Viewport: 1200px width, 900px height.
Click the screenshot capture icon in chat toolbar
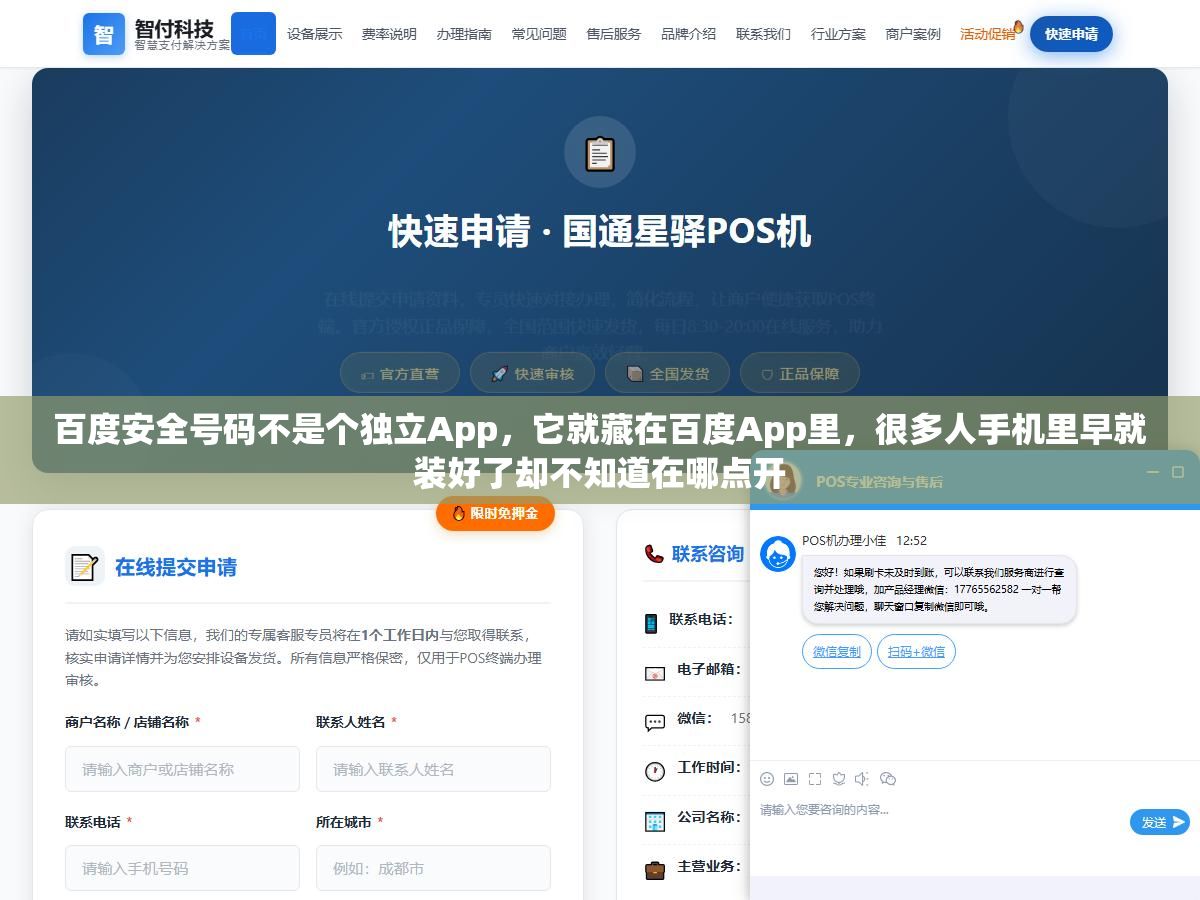click(815, 779)
